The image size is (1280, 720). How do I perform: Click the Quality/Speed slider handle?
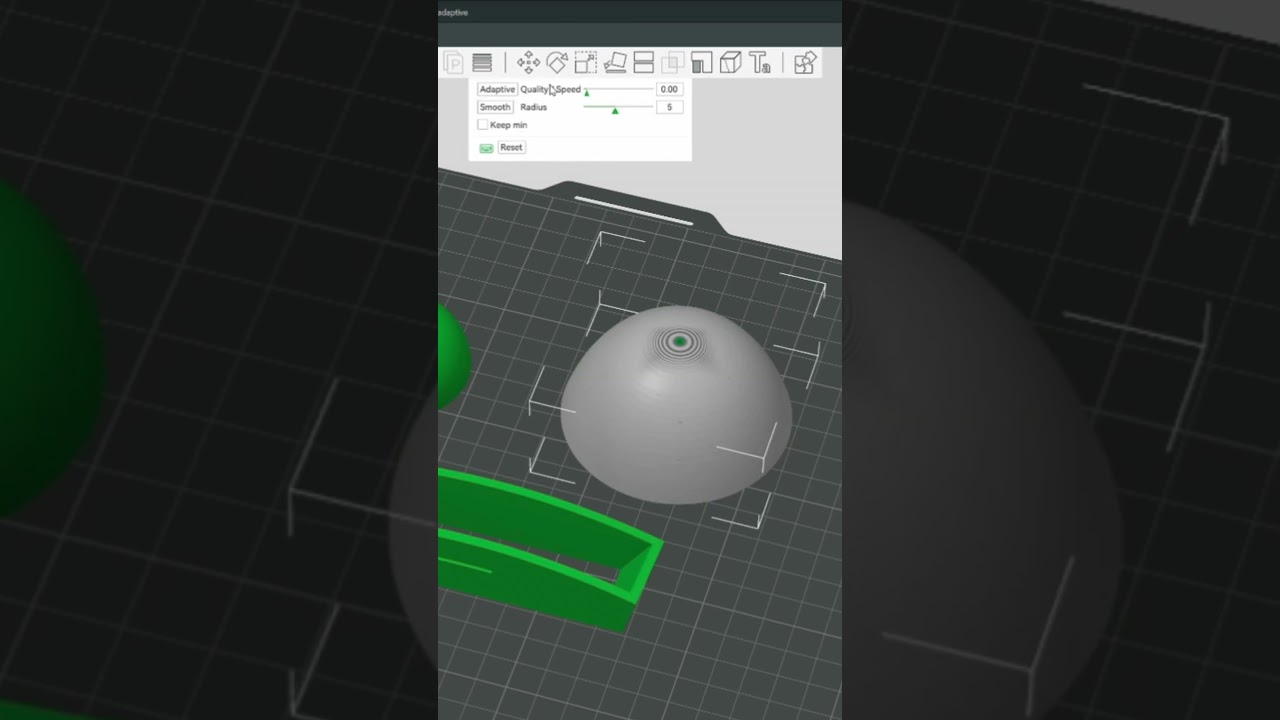click(x=587, y=92)
